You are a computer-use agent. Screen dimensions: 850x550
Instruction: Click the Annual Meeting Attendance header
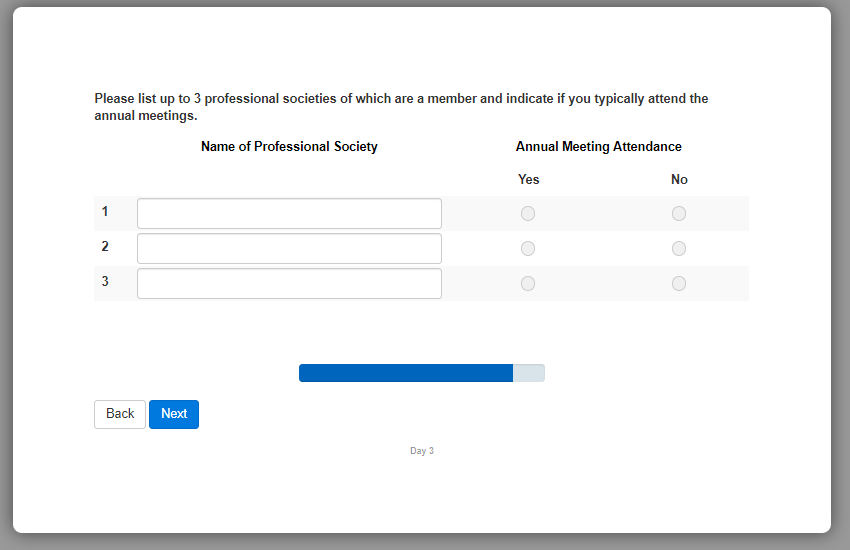tap(598, 147)
